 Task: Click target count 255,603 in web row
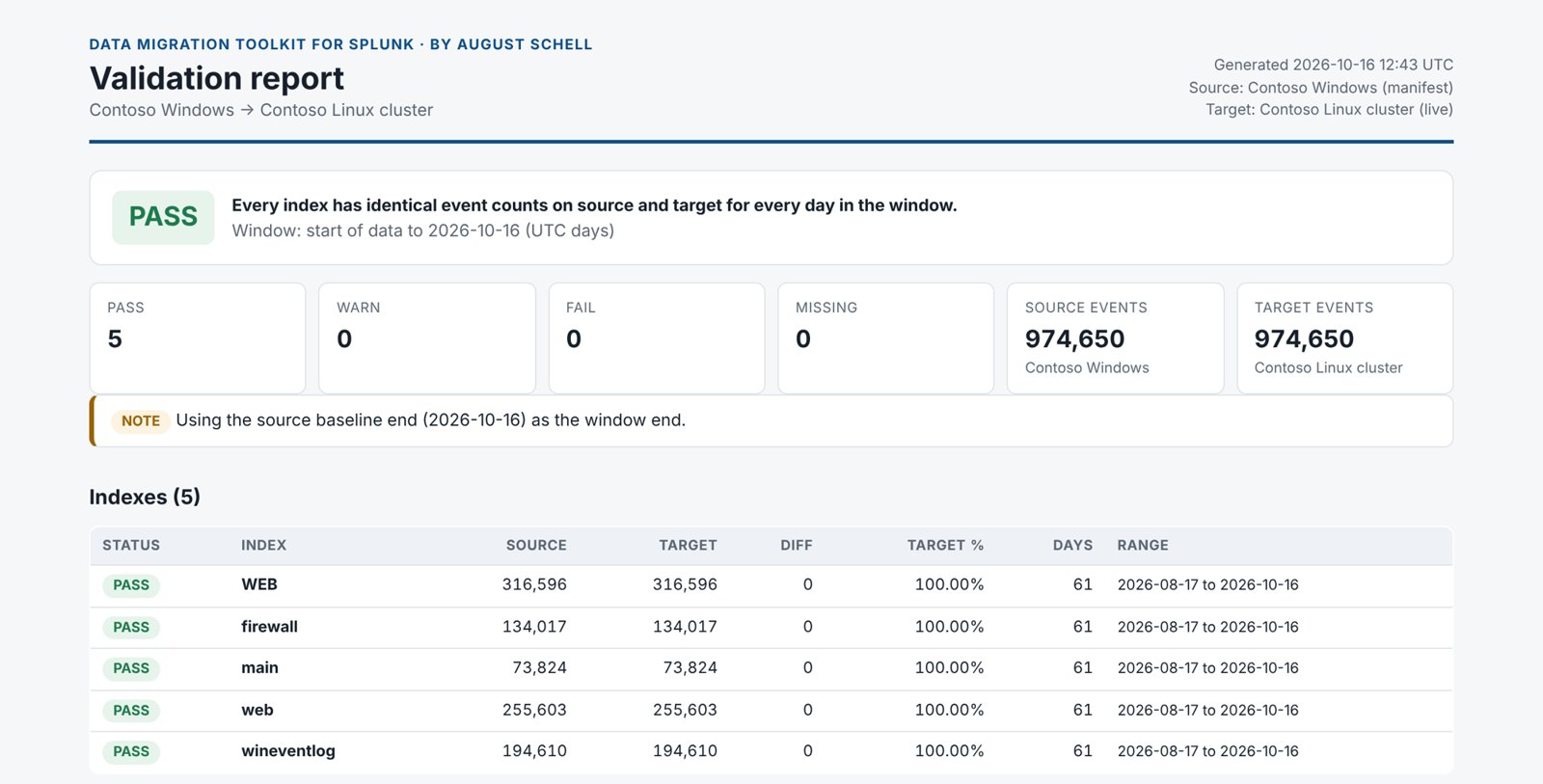tap(685, 710)
